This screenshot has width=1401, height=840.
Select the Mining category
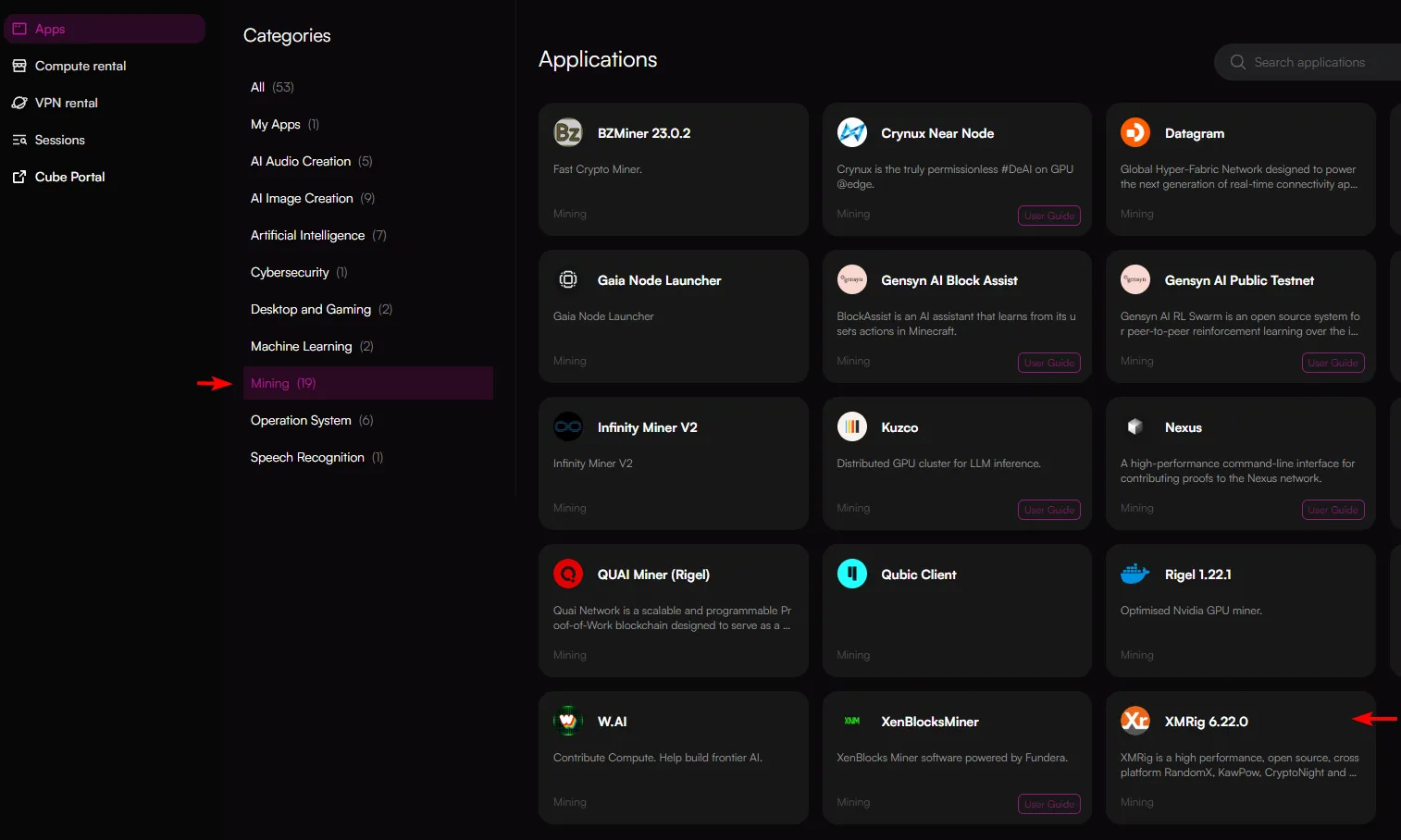click(368, 383)
